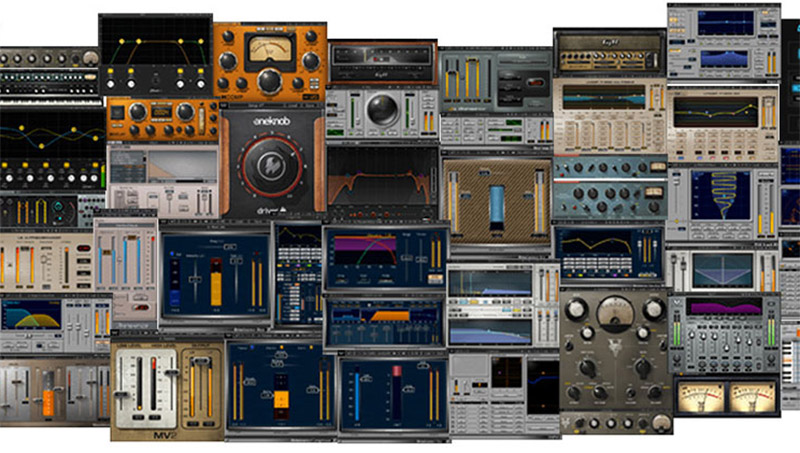
Task: Click the large bottom knob below orange compressor's VU meter
Action: (x=270, y=80)
